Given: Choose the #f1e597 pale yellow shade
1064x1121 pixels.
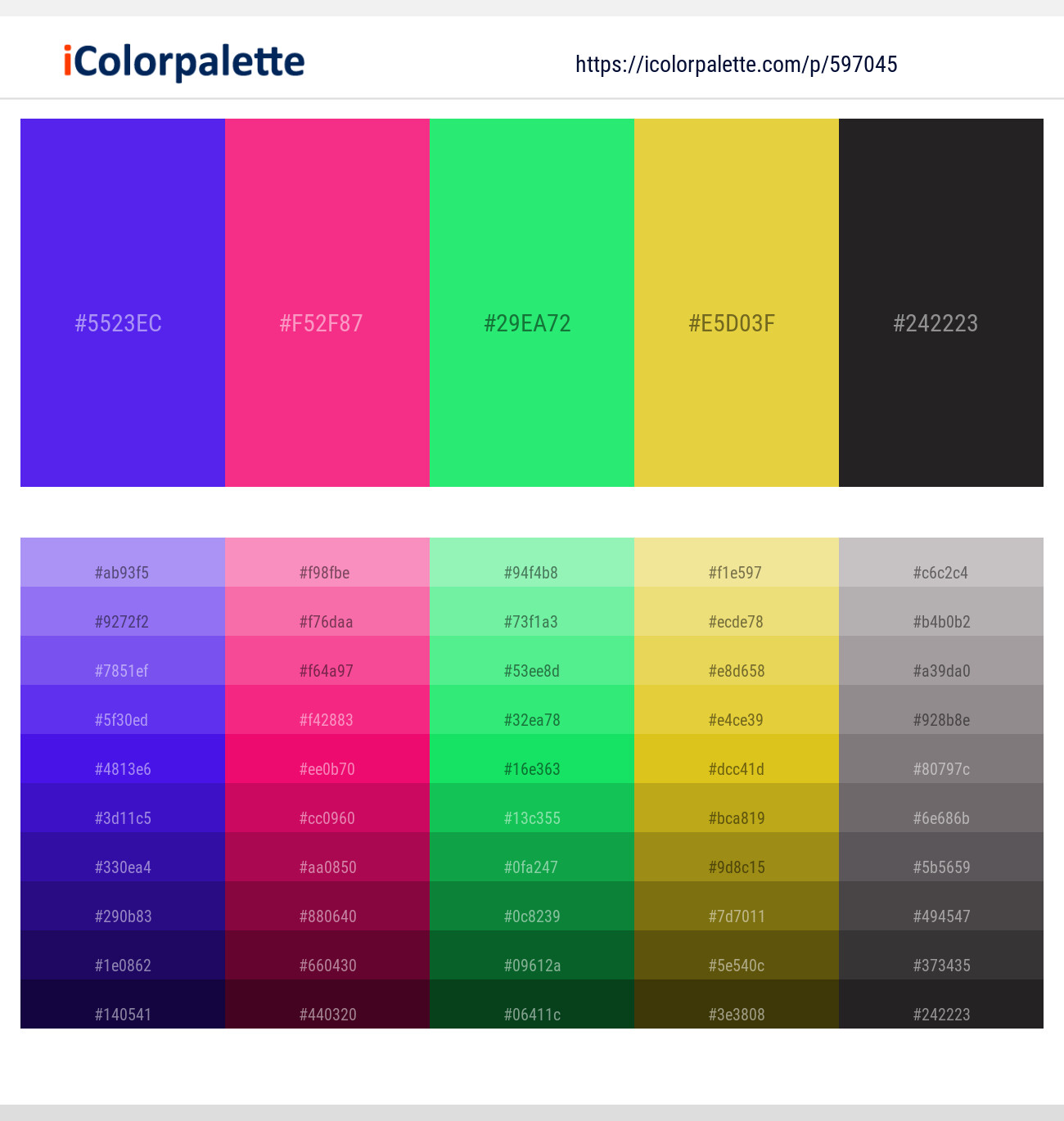Looking at the screenshot, I should click(737, 562).
